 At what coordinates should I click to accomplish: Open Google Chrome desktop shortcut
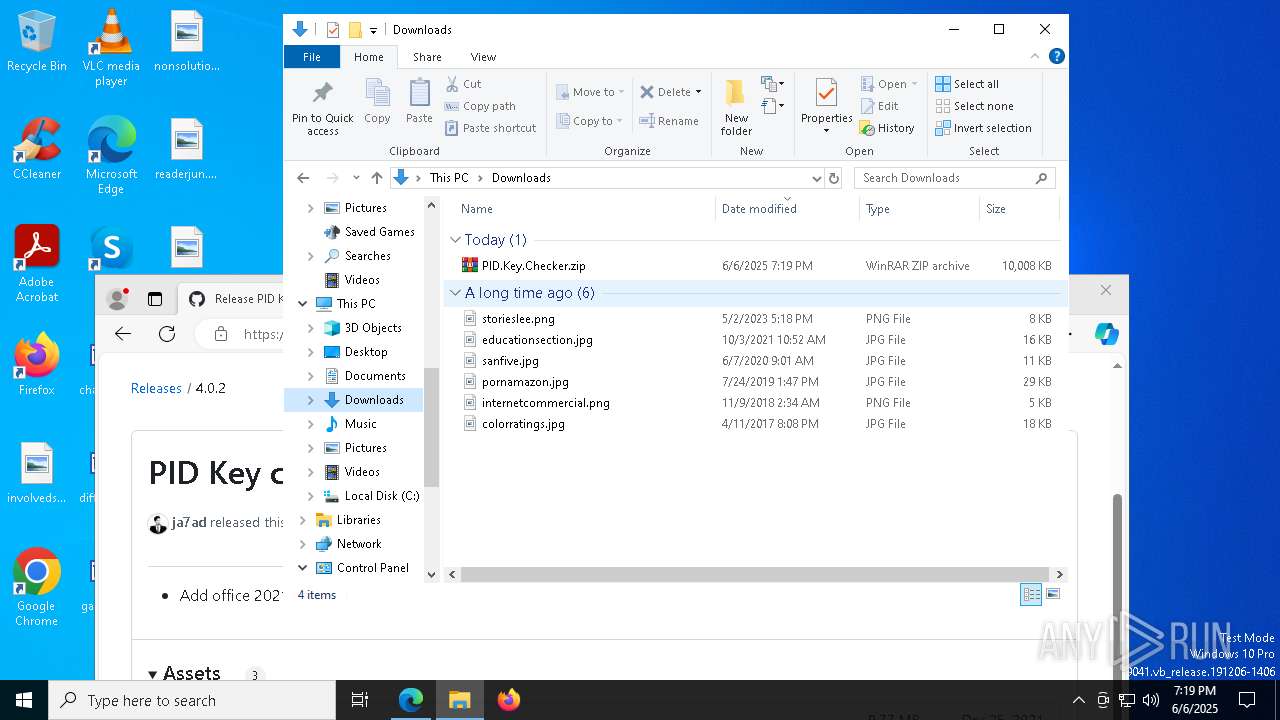(36, 587)
